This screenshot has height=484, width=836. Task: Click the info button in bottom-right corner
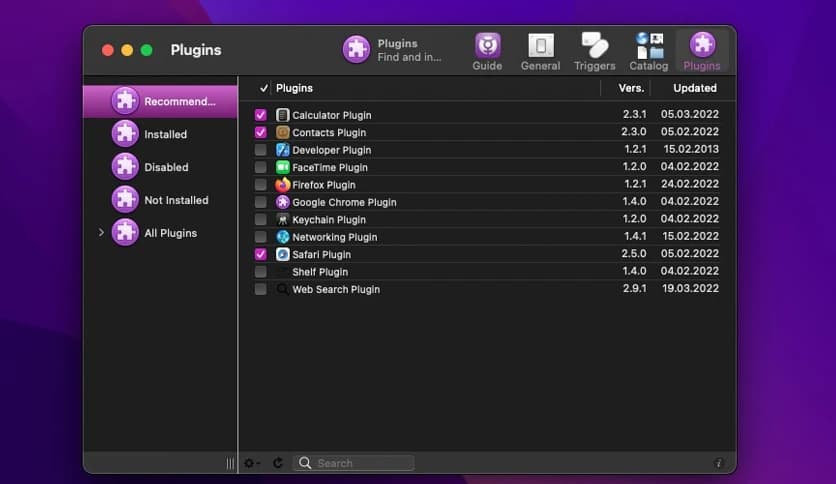point(718,463)
